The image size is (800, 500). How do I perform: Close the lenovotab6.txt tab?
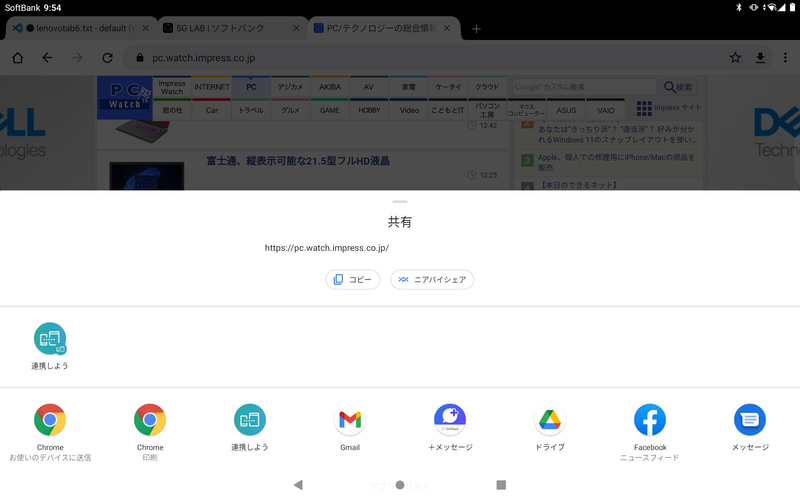[145, 28]
